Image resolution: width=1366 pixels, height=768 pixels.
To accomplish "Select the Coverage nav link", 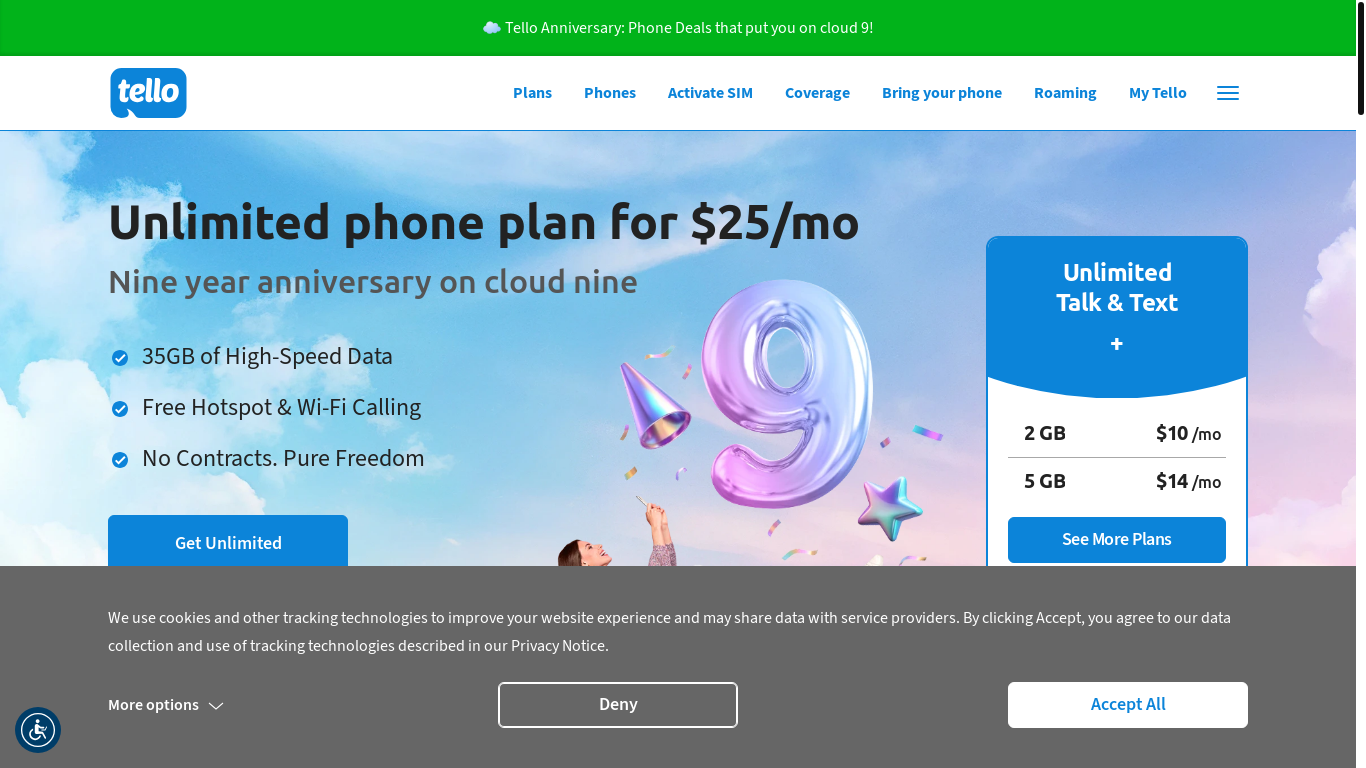I will tap(817, 93).
